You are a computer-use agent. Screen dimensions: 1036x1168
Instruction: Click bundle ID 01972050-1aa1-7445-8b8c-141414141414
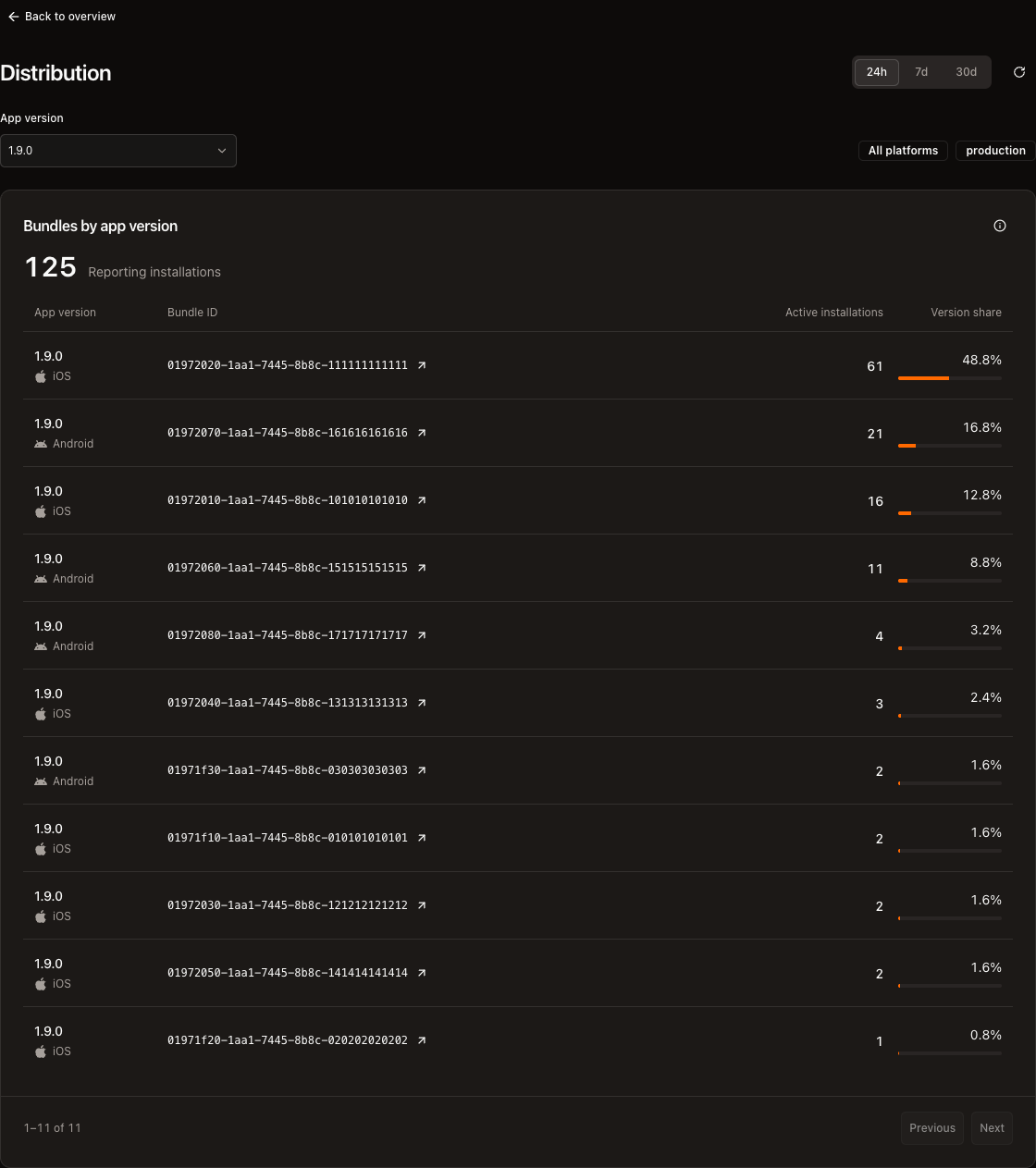[x=288, y=973]
